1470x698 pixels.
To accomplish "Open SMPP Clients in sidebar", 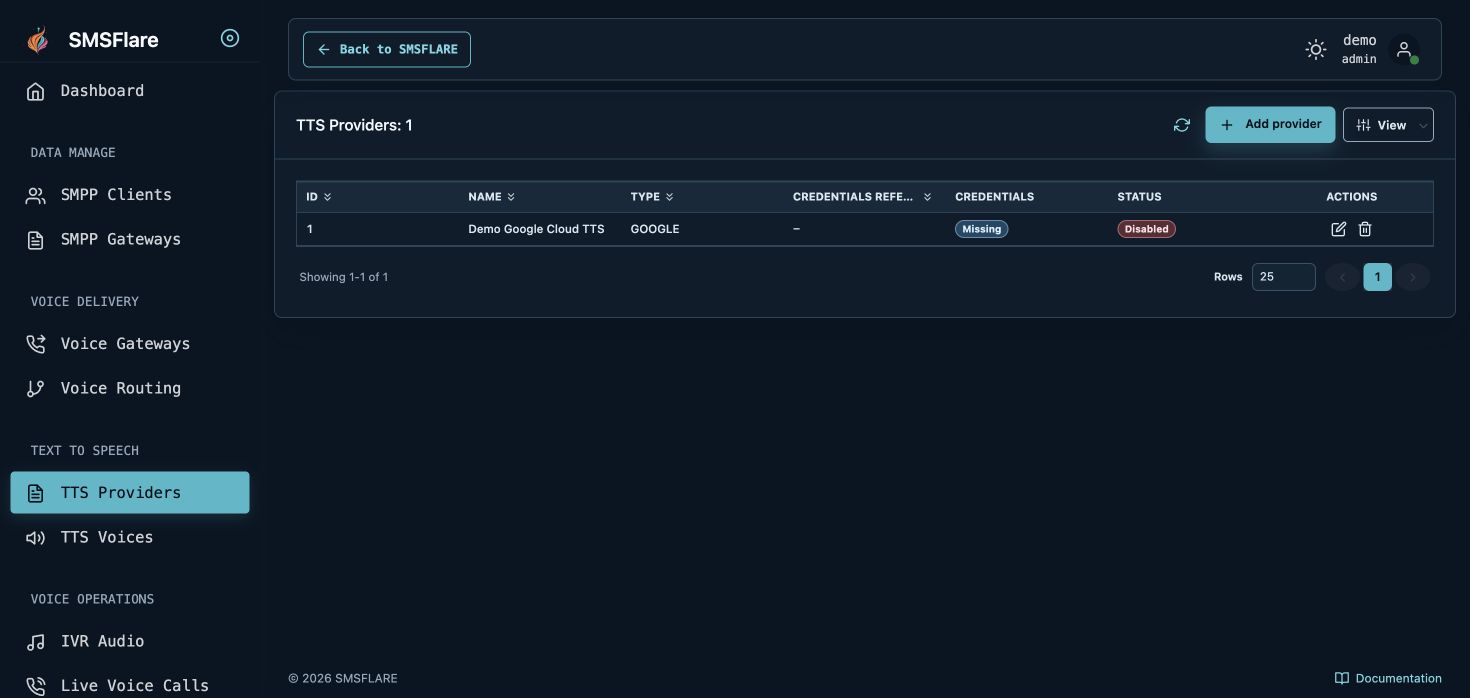I will [x=130, y=195].
